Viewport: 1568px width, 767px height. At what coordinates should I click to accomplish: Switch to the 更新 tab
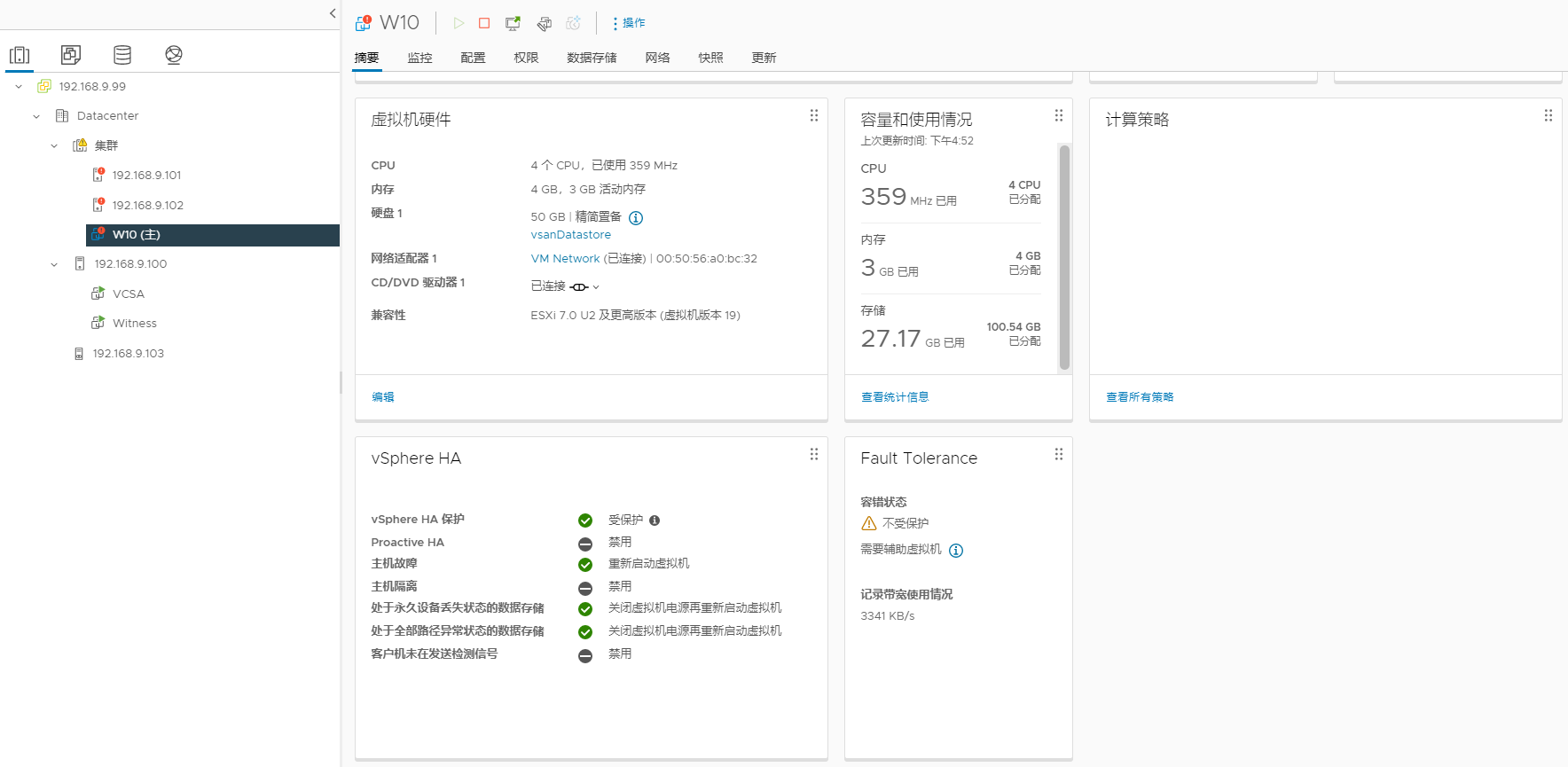point(764,58)
